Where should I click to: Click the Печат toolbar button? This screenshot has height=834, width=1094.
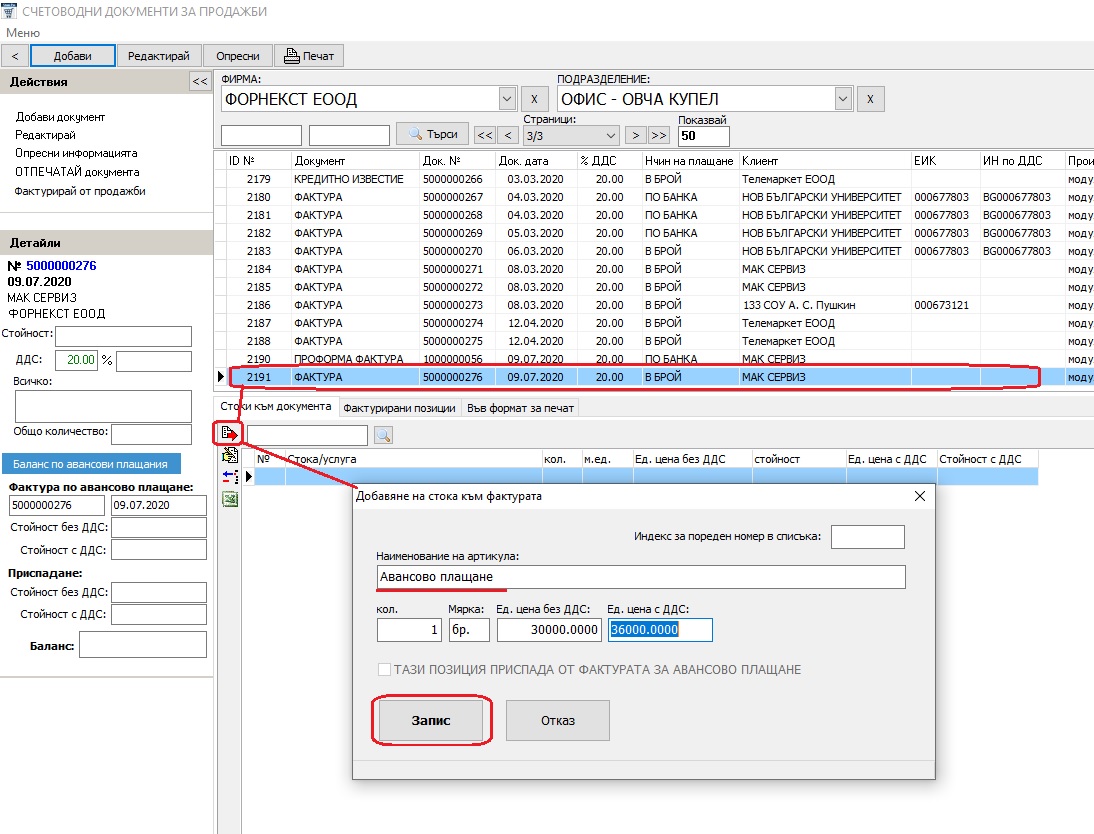(309, 56)
